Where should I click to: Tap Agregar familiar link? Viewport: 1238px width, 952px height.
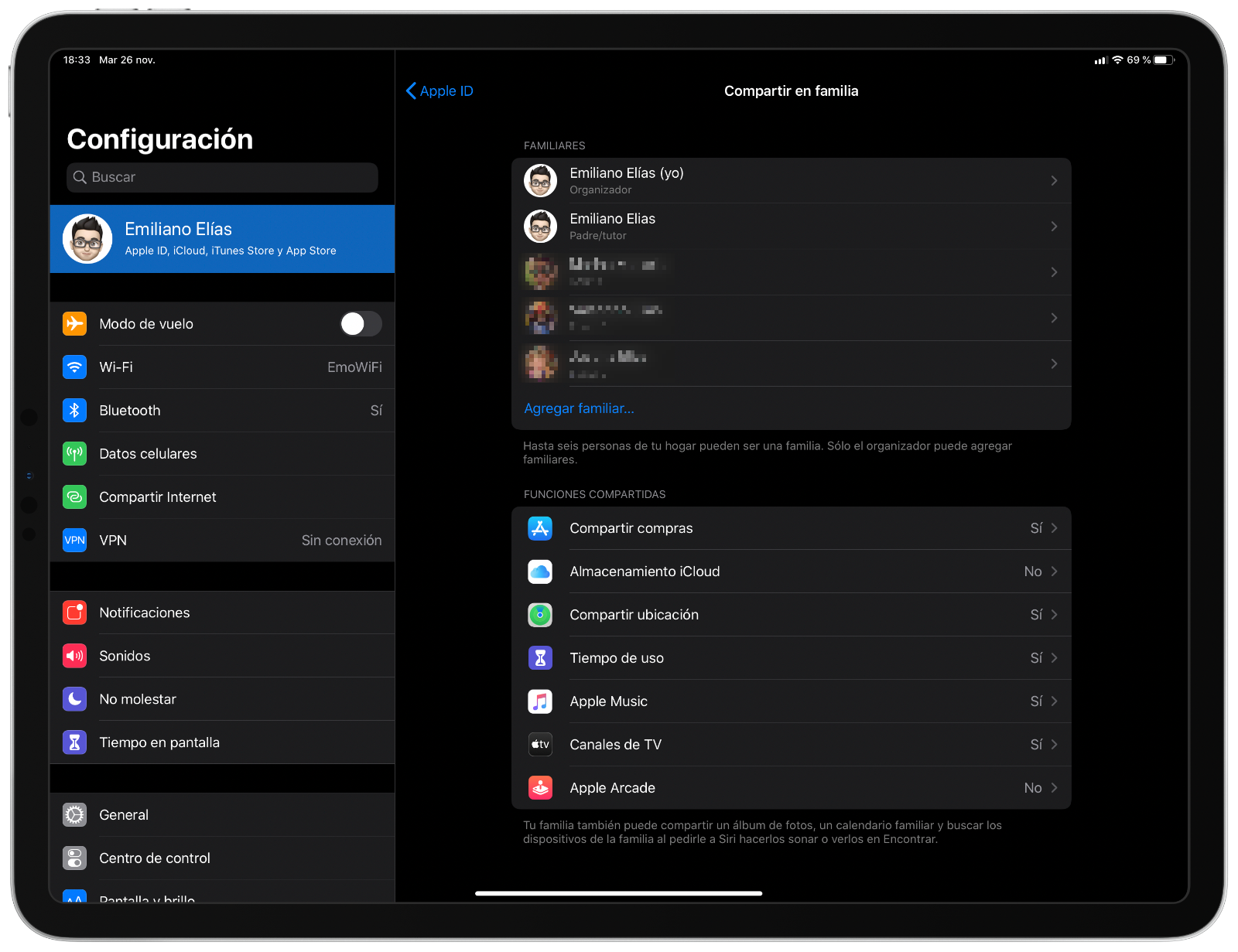(579, 408)
